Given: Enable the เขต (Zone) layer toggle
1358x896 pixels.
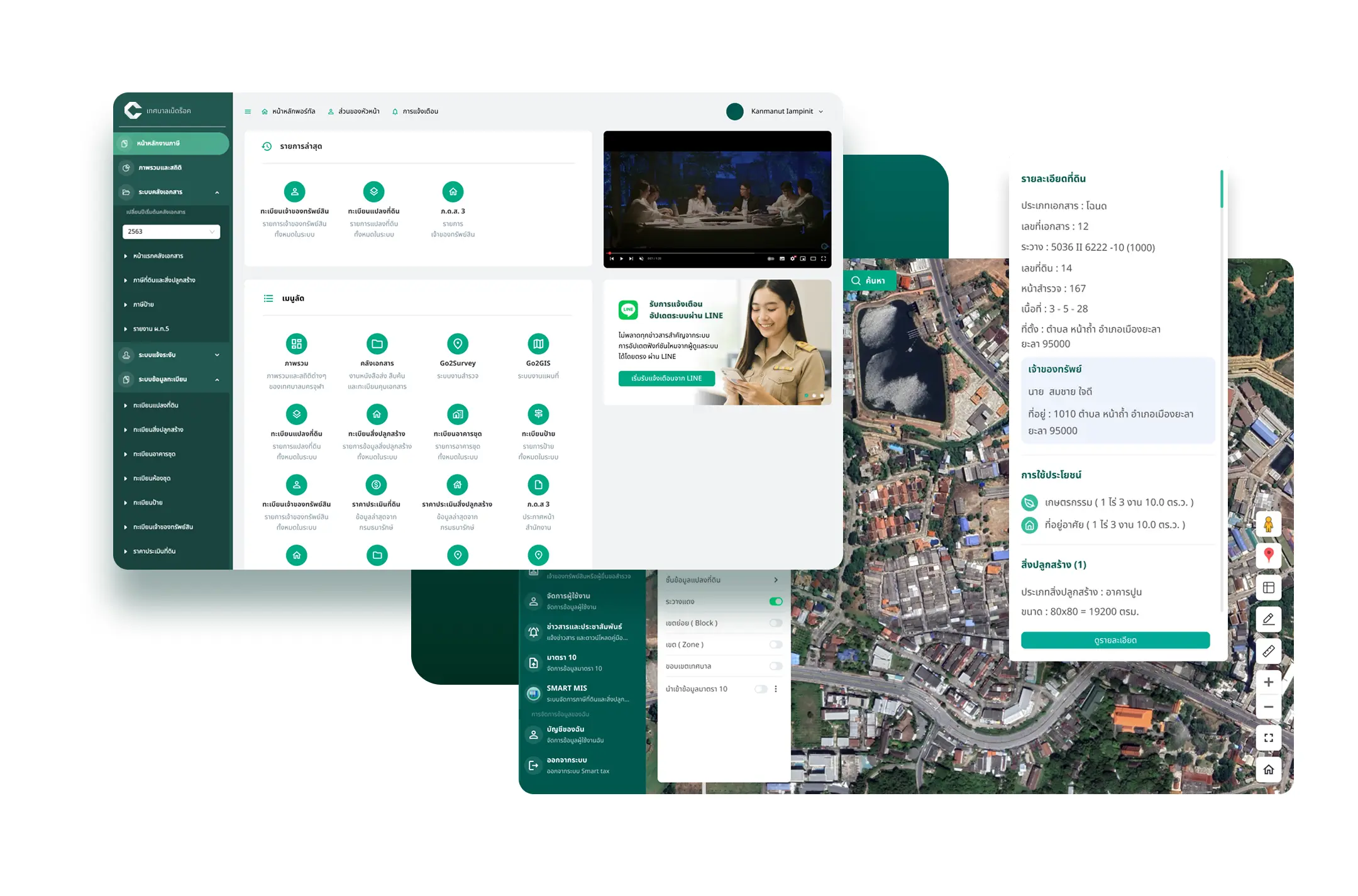Looking at the screenshot, I should coord(776,644).
